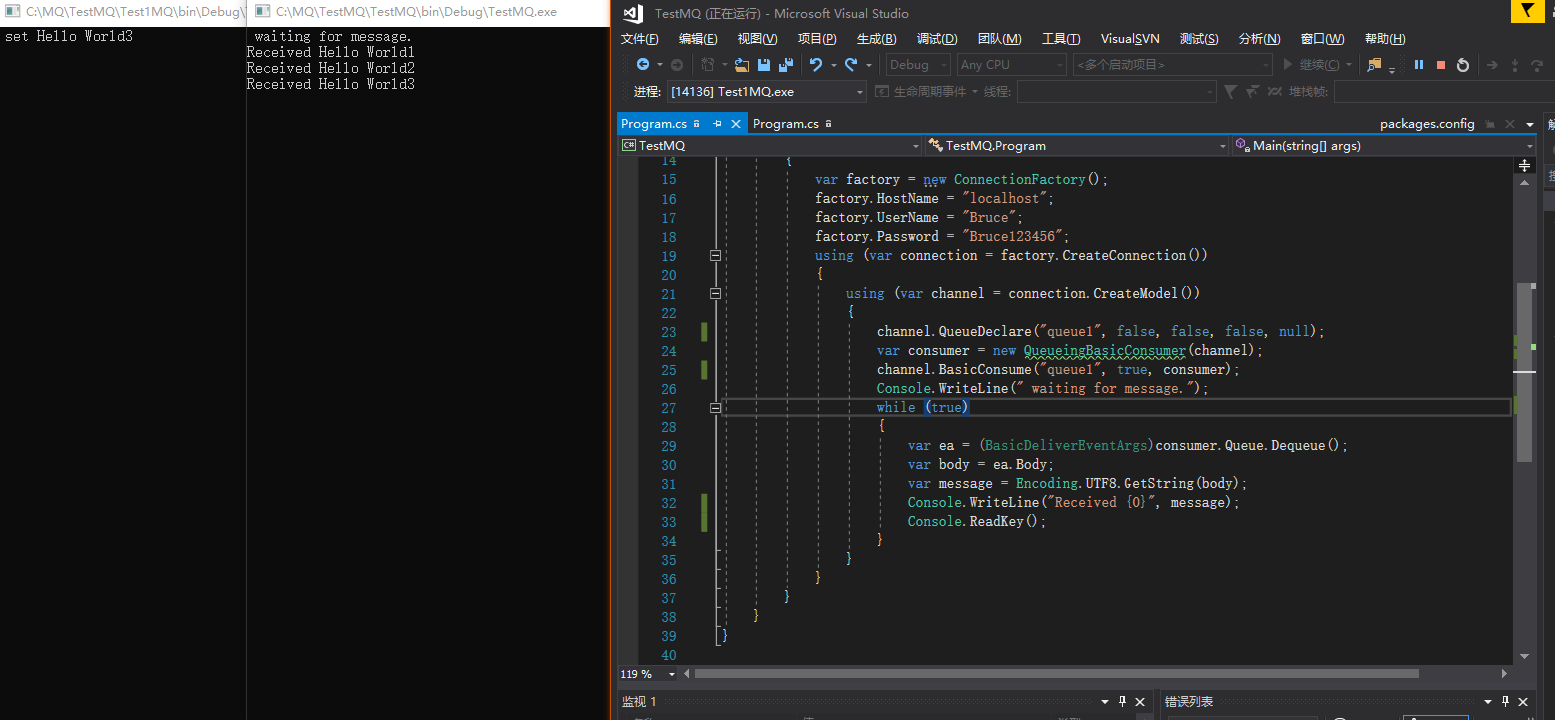Viewport: 1555px width, 720px height.
Task: Open the process dropdown showing Test1MQ.exe
Action: 767,91
